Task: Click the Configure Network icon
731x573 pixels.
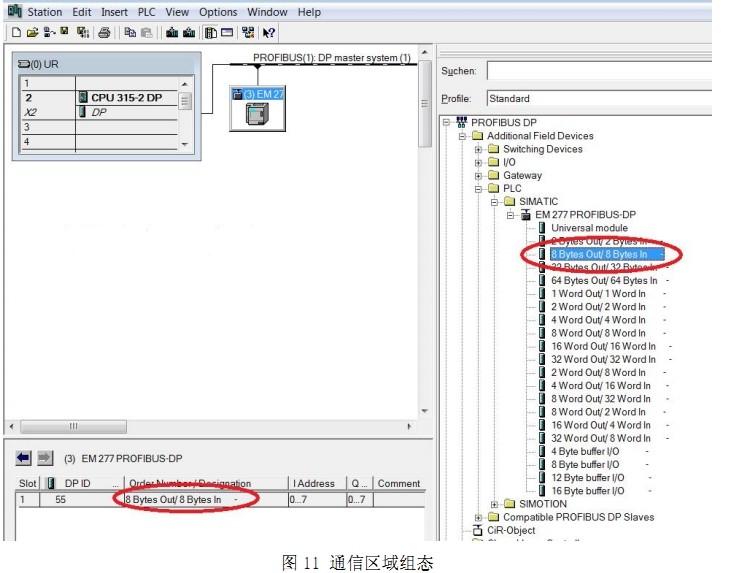Action: (248, 32)
